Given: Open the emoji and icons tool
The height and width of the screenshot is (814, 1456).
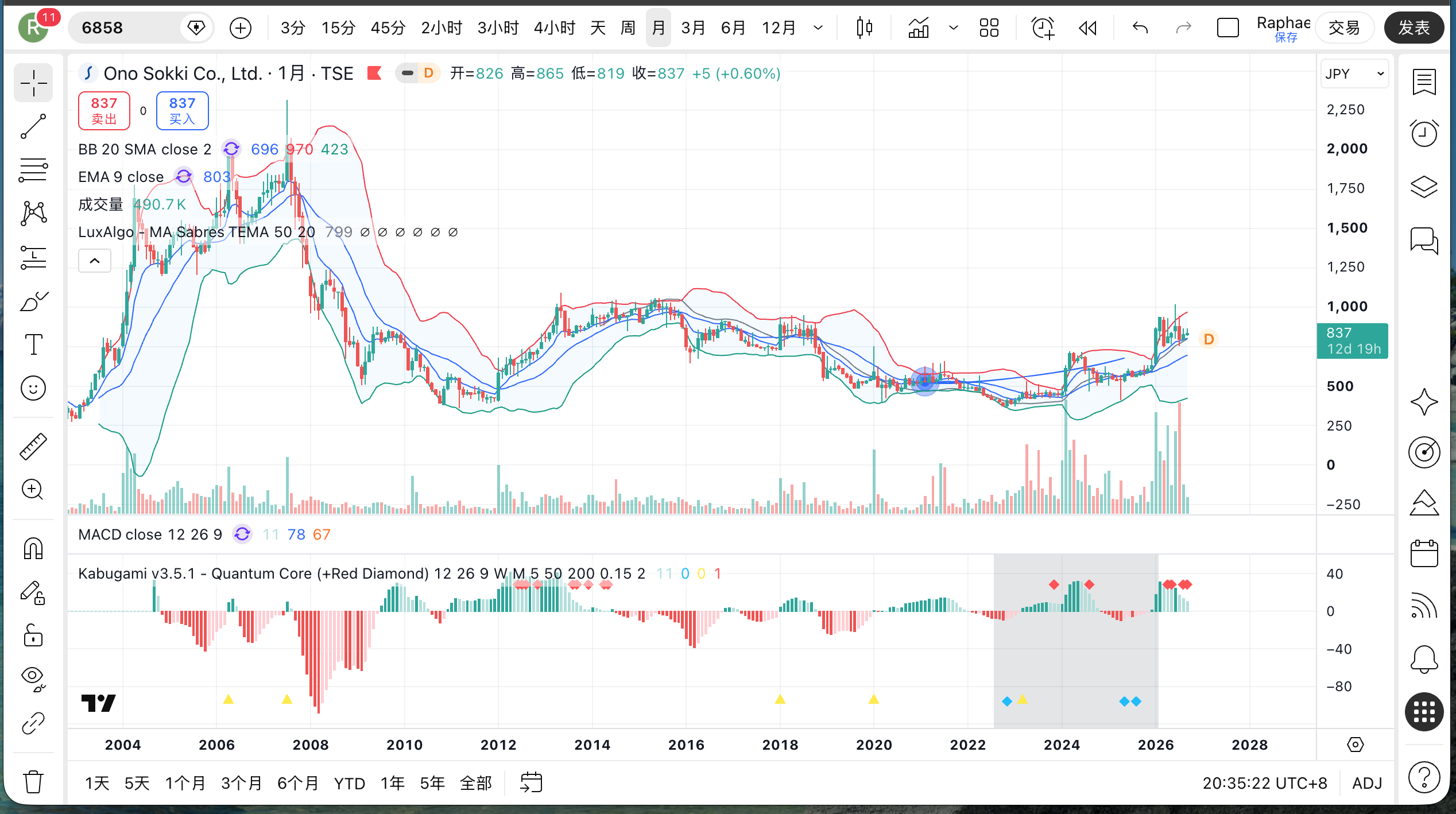Looking at the screenshot, I should point(33,388).
